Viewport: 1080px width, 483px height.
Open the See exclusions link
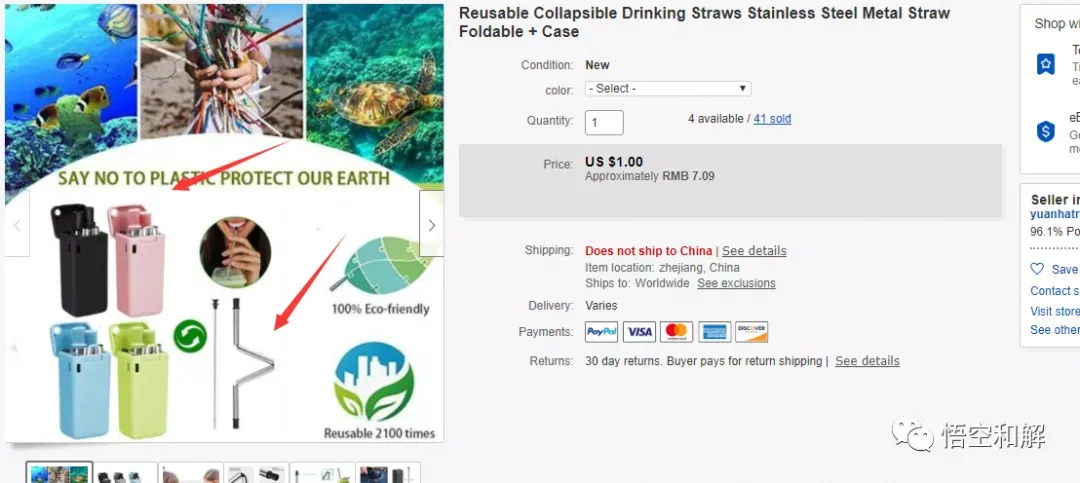[x=736, y=283]
